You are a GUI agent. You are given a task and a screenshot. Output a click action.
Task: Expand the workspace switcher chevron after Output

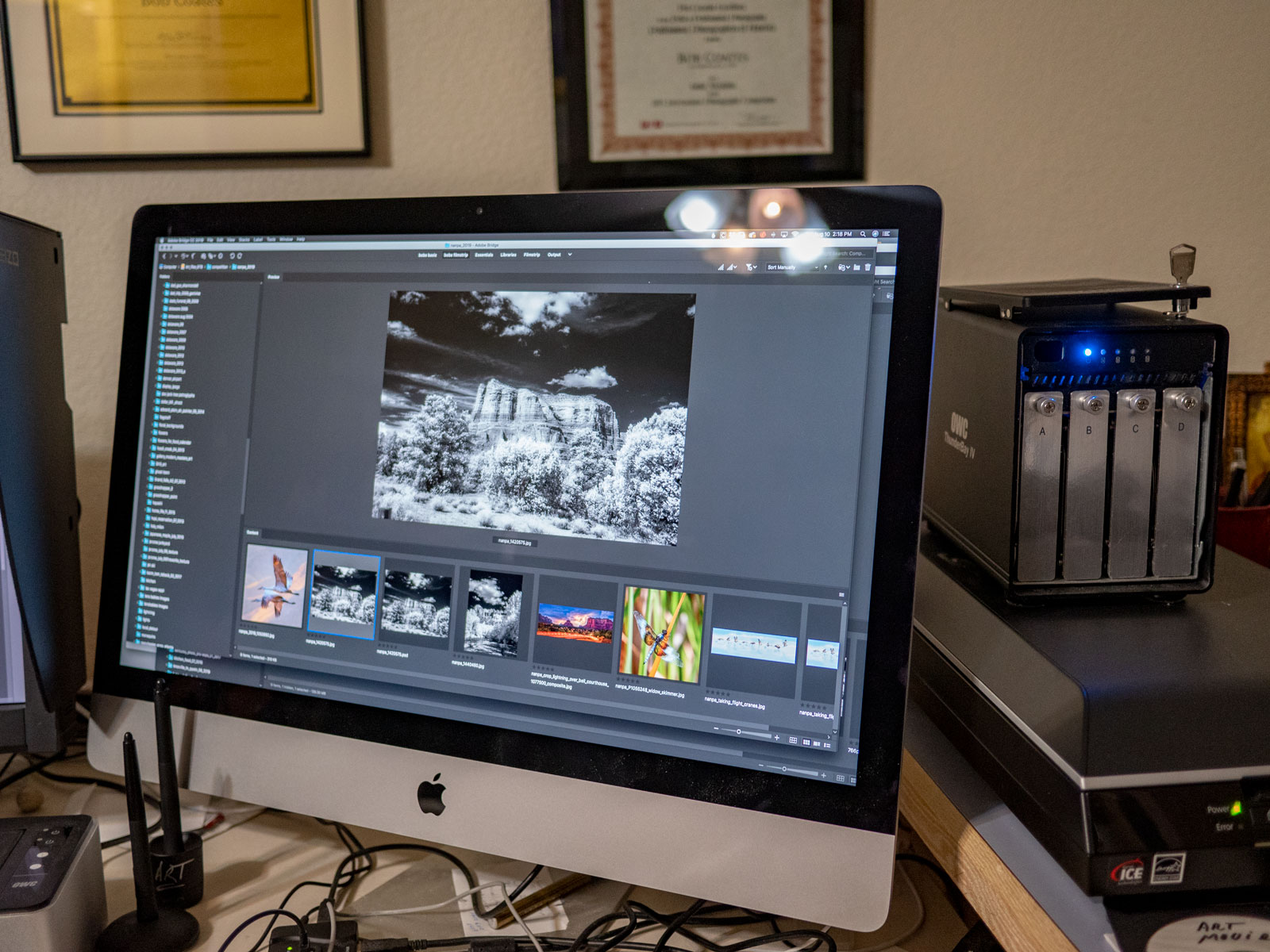570,255
